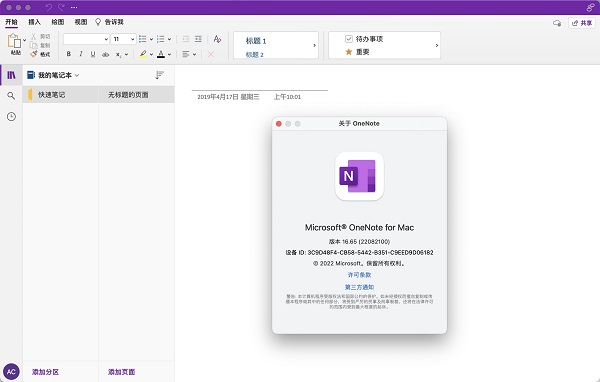Click the Undo arrow in title bar
Image resolution: width=600 pixels, height=382 pixels.
49,7
